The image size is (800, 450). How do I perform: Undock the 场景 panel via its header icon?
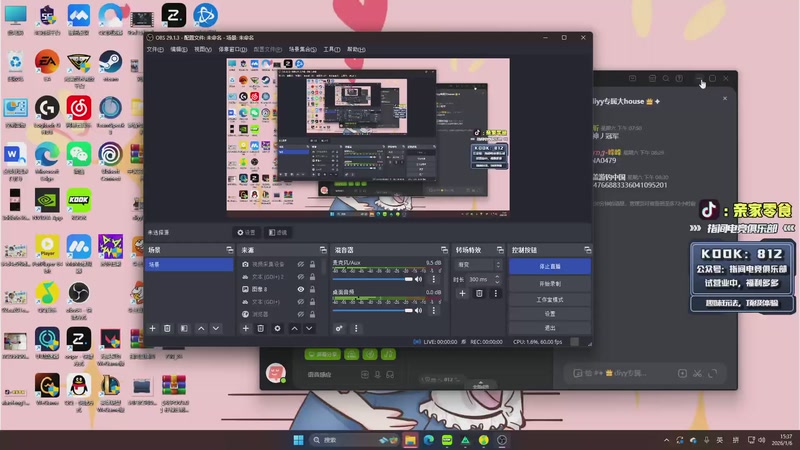(230, 250)
